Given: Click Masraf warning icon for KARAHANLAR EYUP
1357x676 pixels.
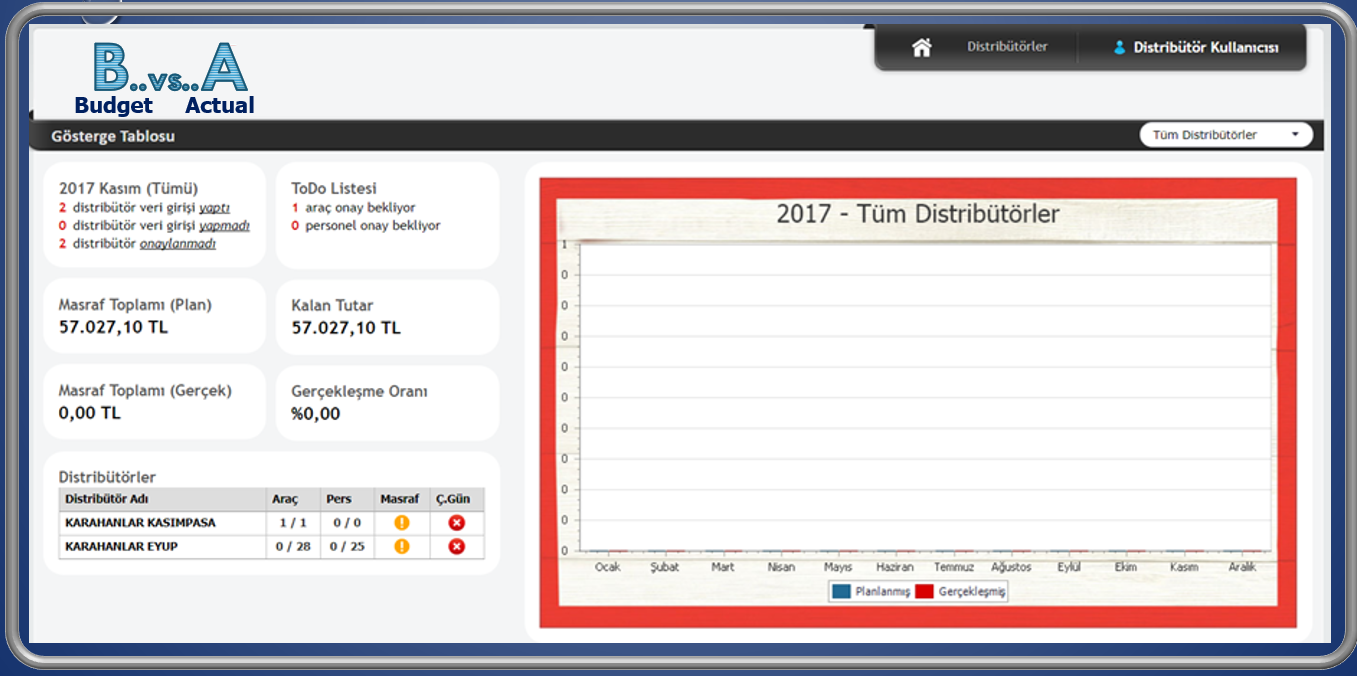Looking at the screenshot, I should point(402,546).
